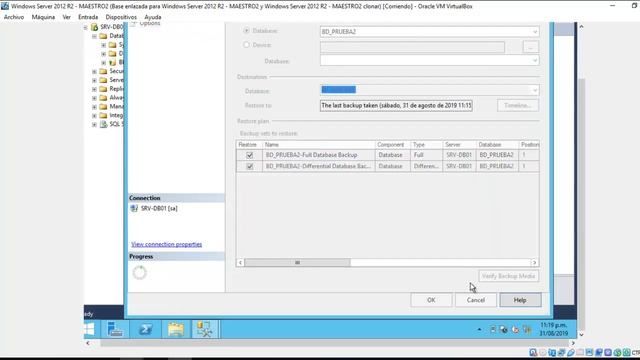Screen dimensions: 640x360
Task: Click the server icon beside SRV-DB01 [sa] connection
Action: click(134, 208)
